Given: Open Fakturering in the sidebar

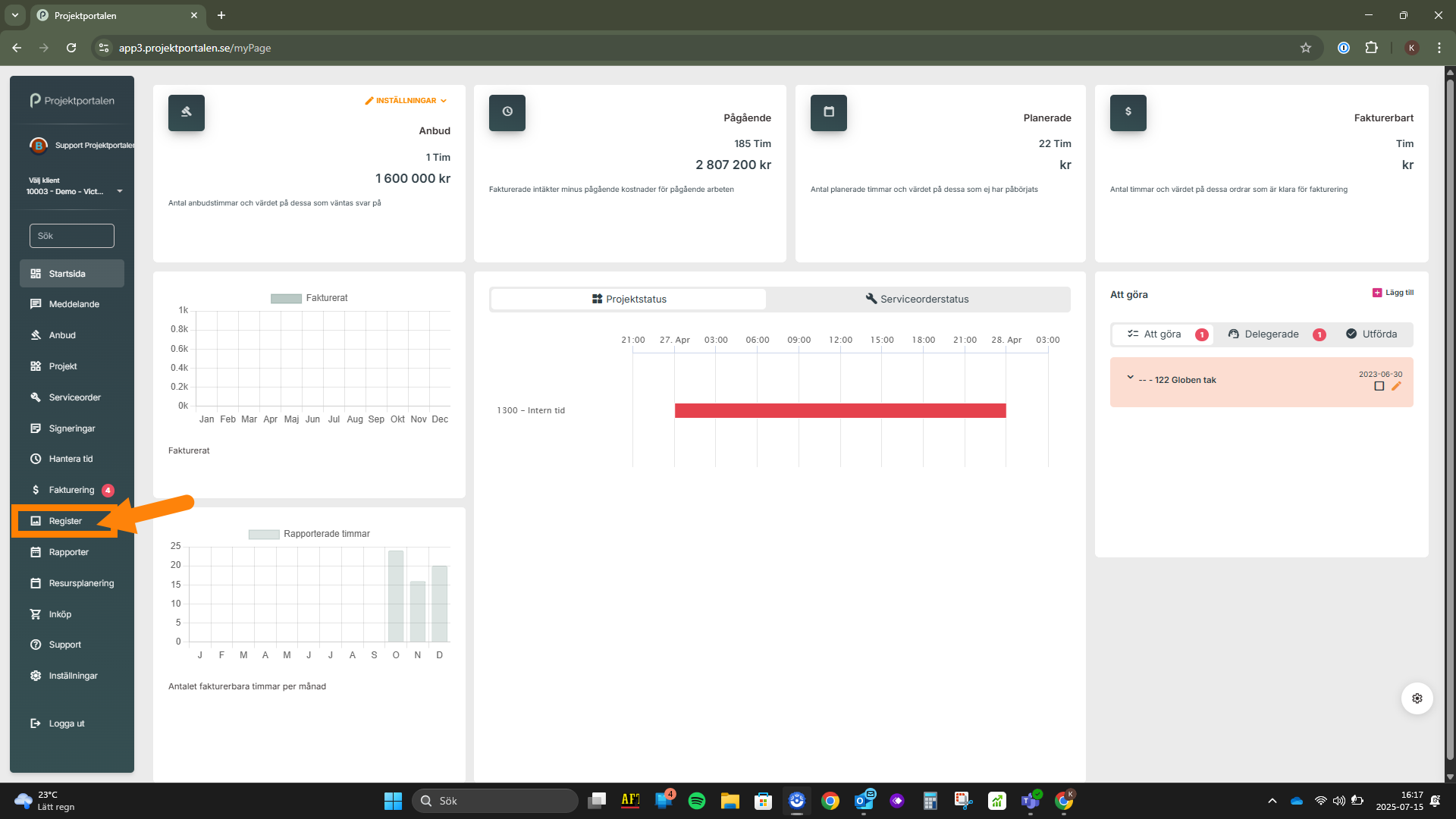Looking at the screenshot, I should [71, 490].
